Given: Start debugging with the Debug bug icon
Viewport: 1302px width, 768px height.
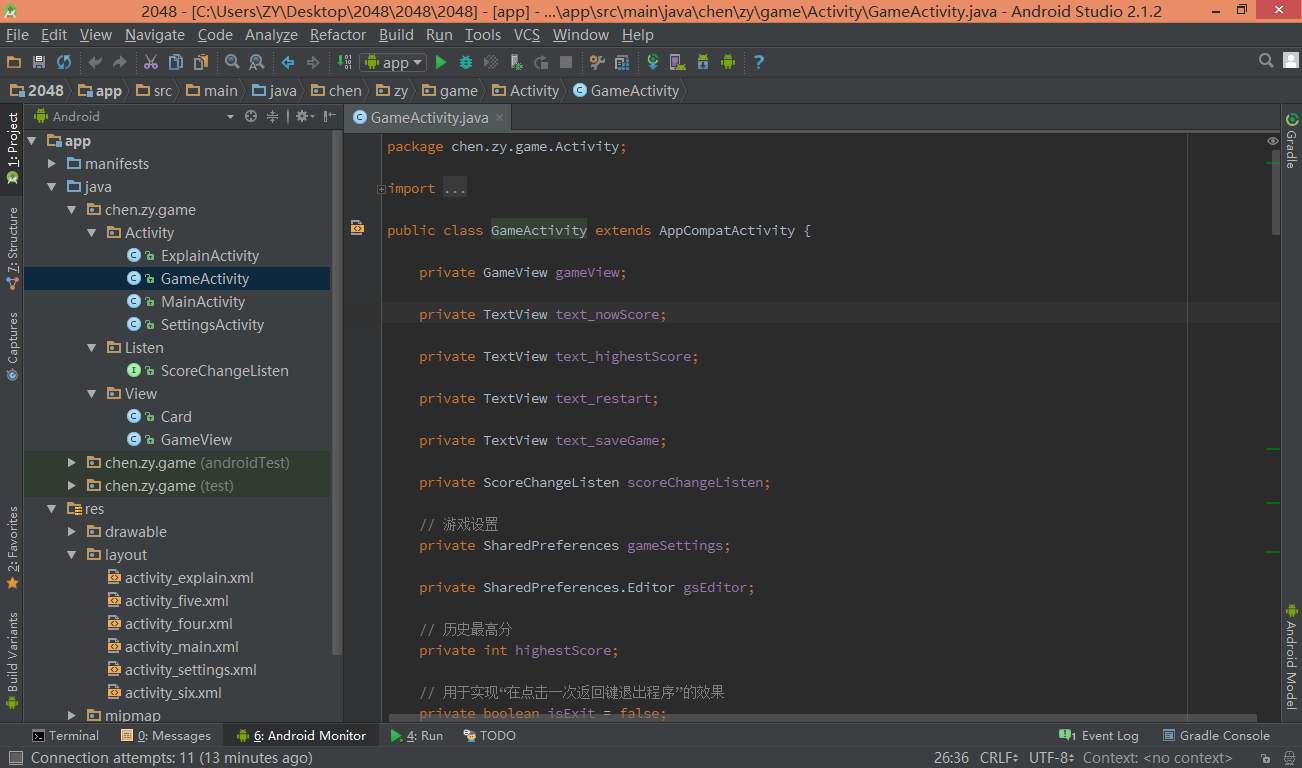Looking at the screenshot, I should (x=466, y=62).
